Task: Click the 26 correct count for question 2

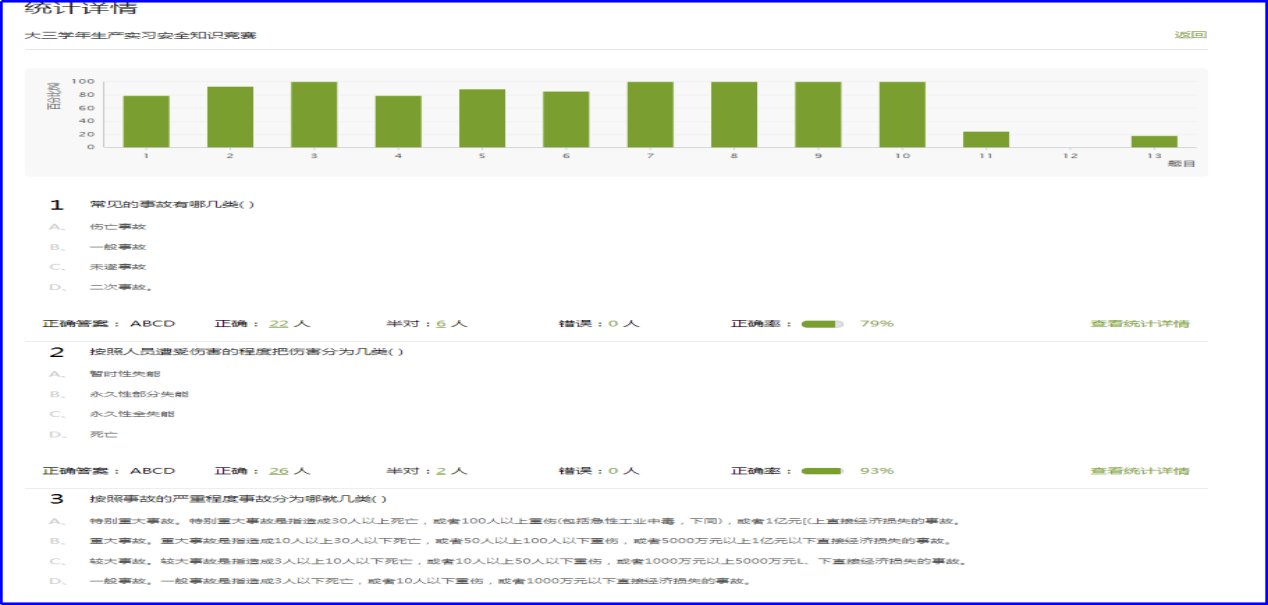Action: point(278,471)
